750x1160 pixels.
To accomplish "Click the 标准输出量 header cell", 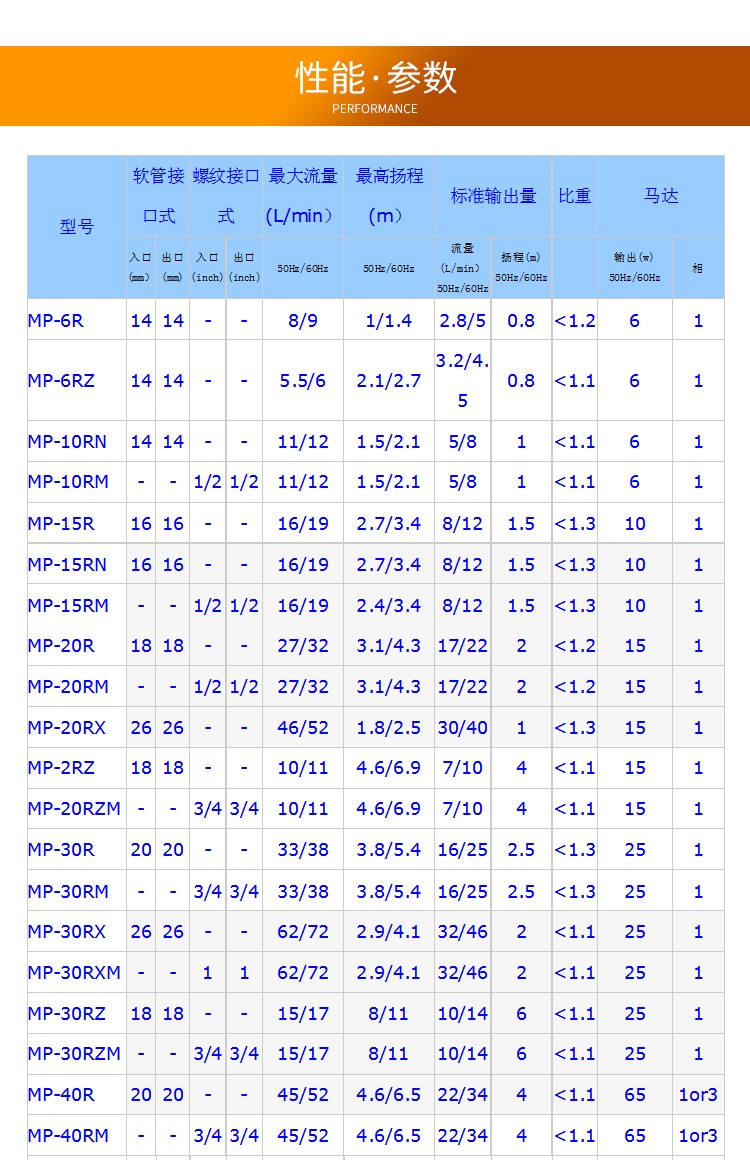I will click(493, 196).
